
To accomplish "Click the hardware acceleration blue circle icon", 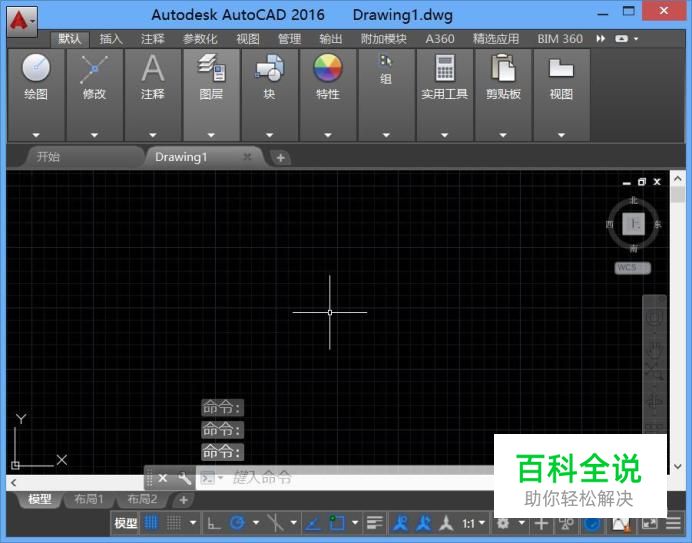I will click(592, 524).
